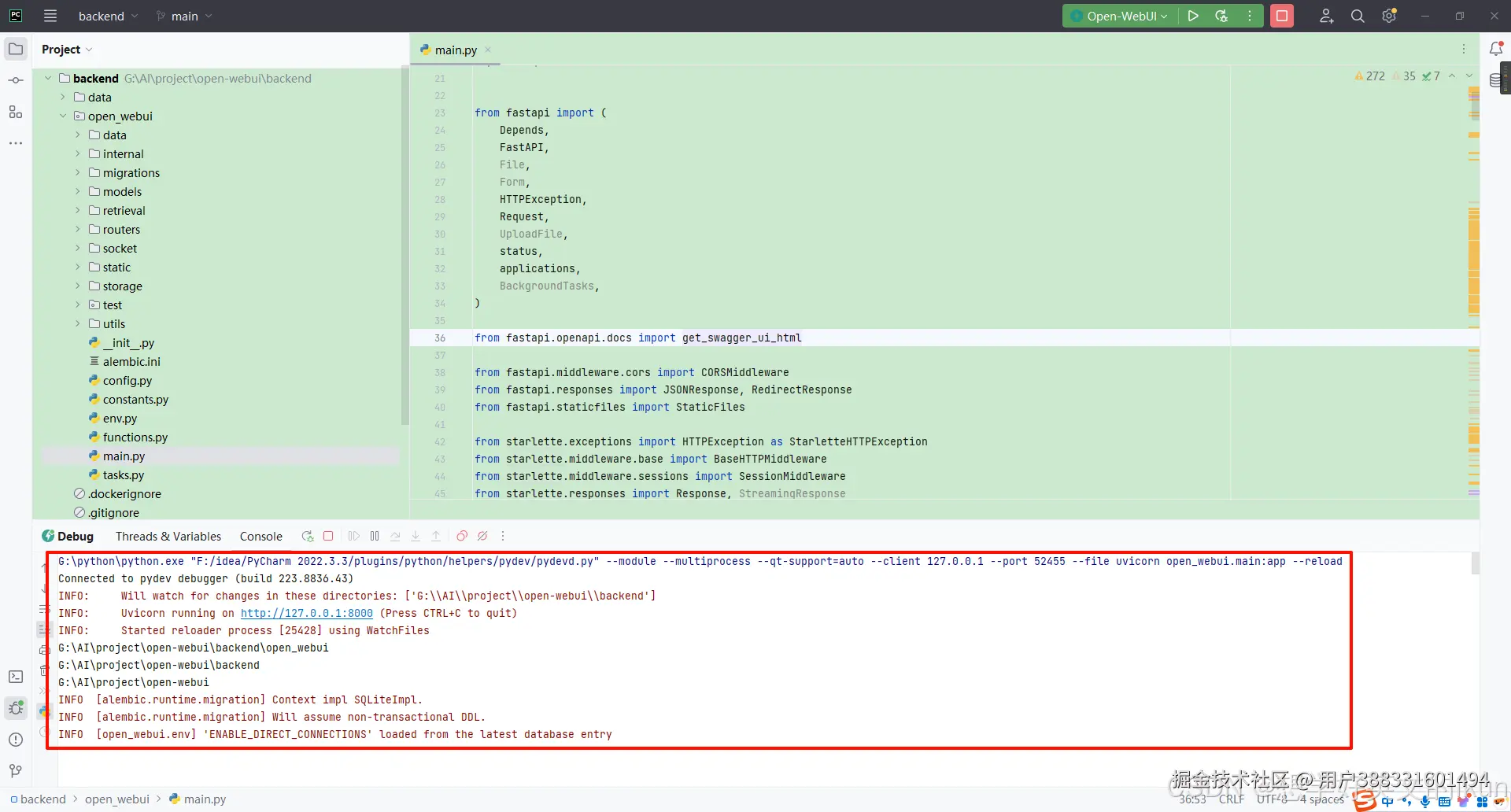Expand the utils folder

(x=78, y=324)
